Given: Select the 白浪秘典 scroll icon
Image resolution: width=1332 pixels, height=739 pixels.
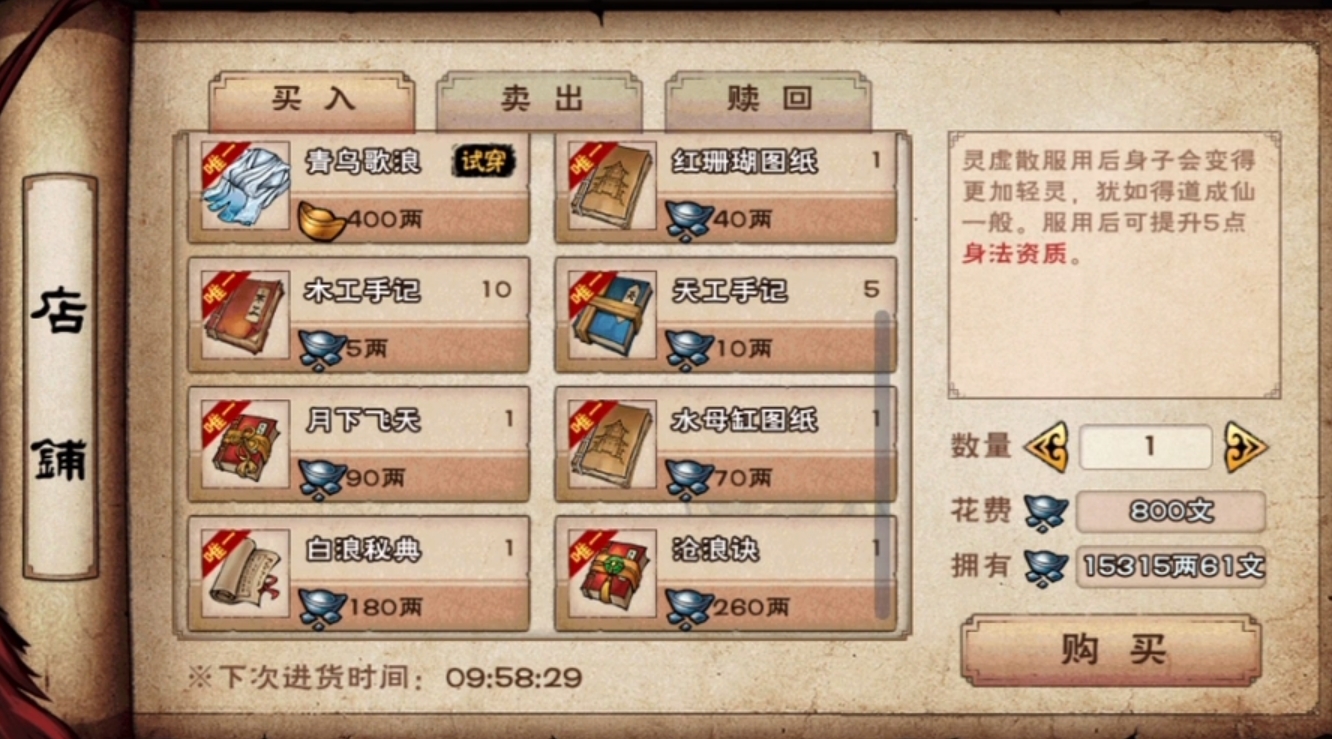Looking at the screenshot, I should click(x=246, y=573).
